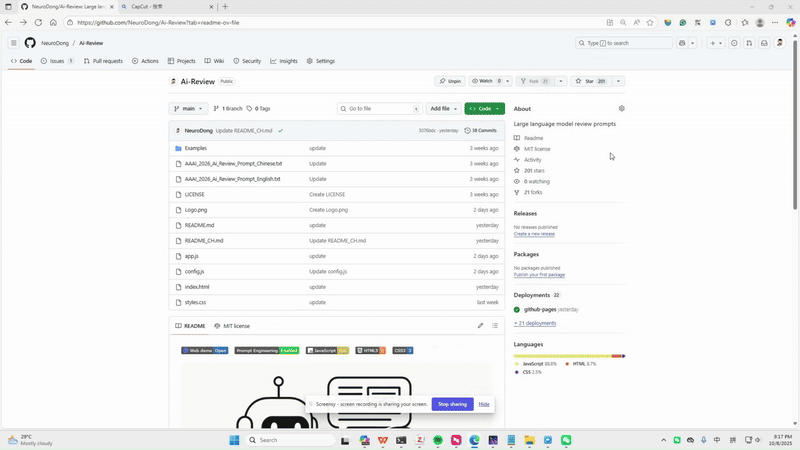Screen dimensions: 800x450
Task: Open File Explorer from taskbar
Action: [x=529, y=440]
